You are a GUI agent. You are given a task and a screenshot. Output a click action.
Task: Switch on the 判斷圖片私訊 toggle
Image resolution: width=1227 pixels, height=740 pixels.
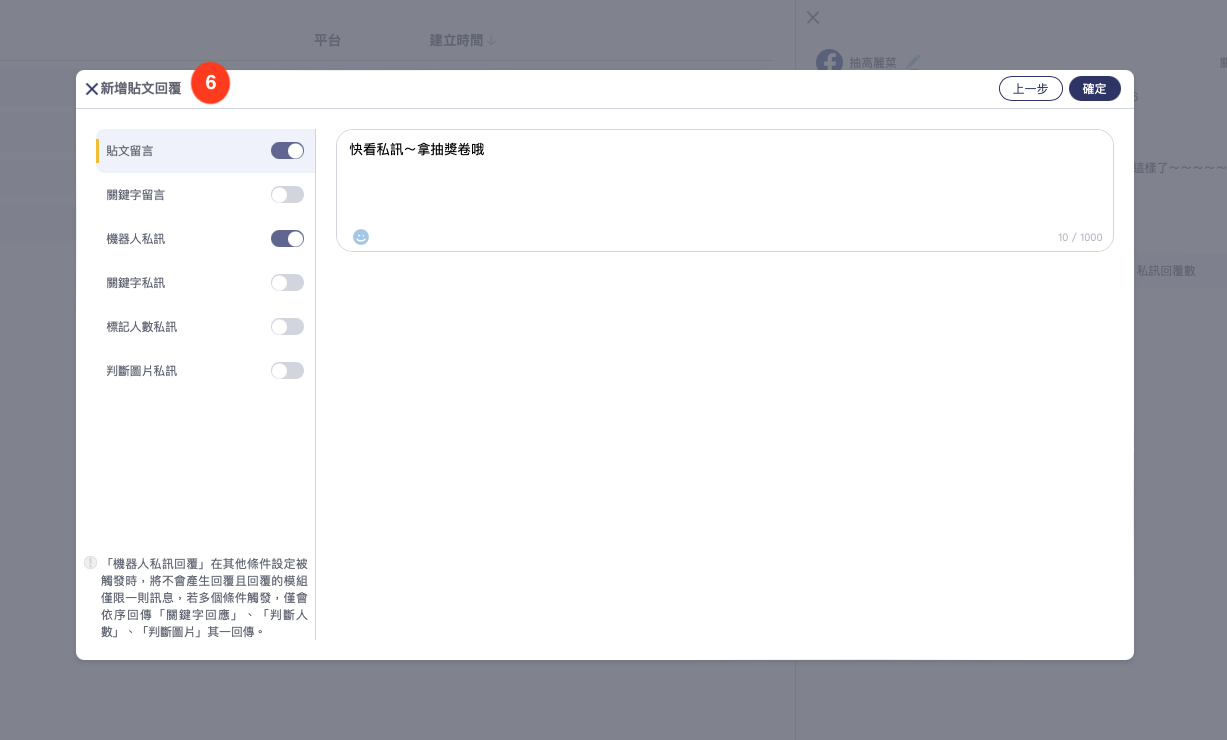[x=287, y=371]
